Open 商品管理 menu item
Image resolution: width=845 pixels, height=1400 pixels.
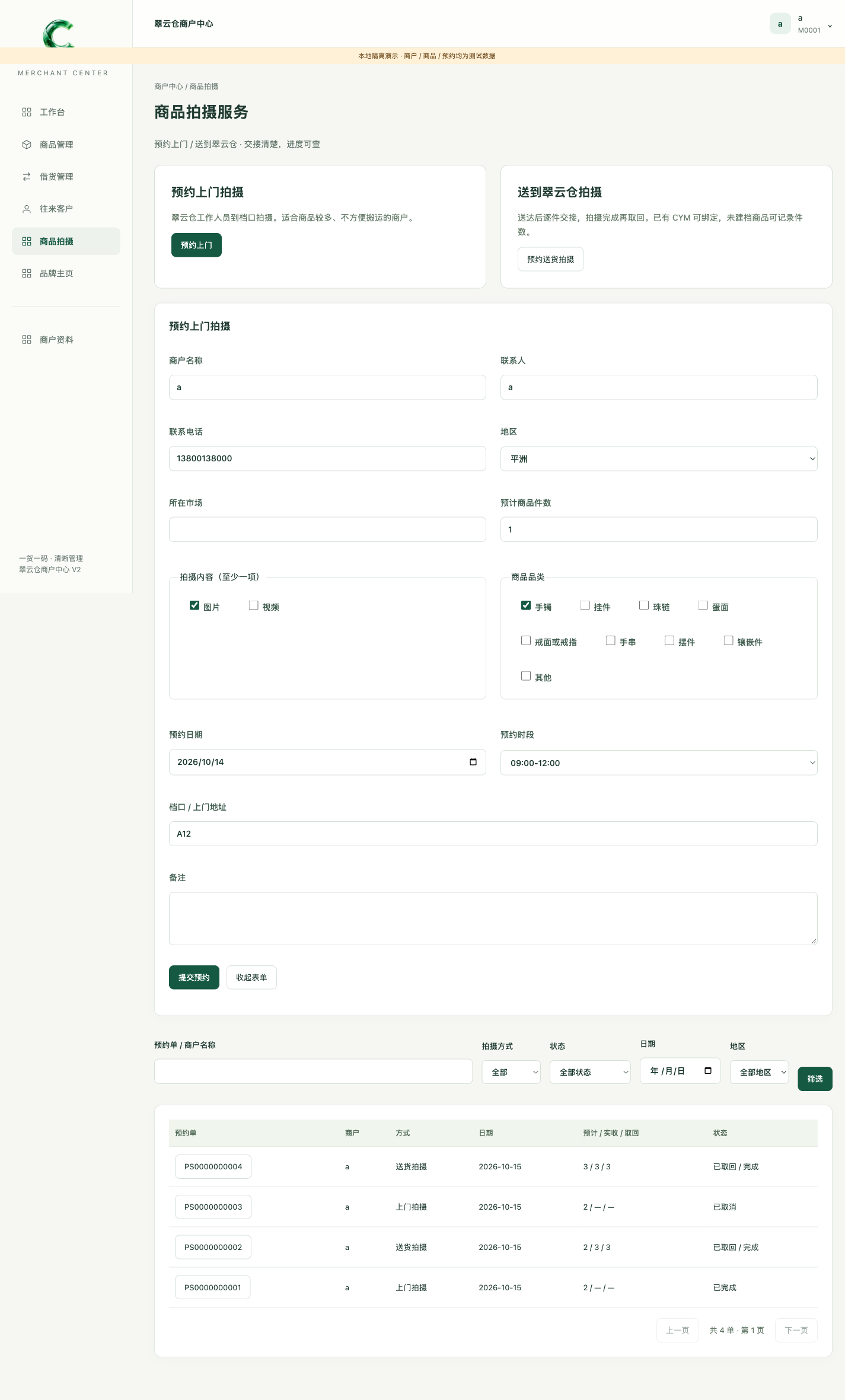pyautogui.click(x=66, y=145)
